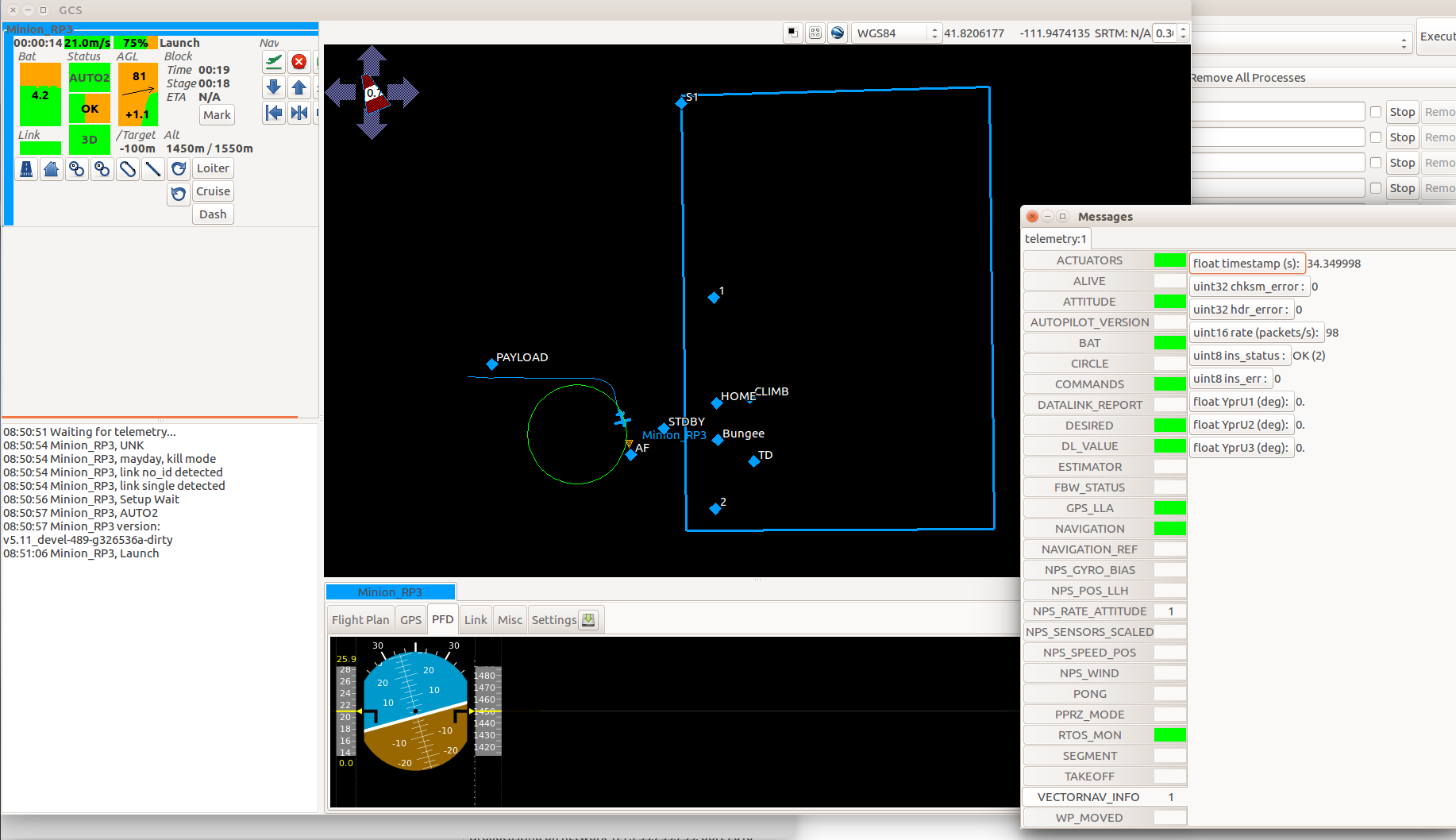The height and width of the screenshot is (840, 1456).
Task: Pan map with the right arrow
Action: point(404,93)
